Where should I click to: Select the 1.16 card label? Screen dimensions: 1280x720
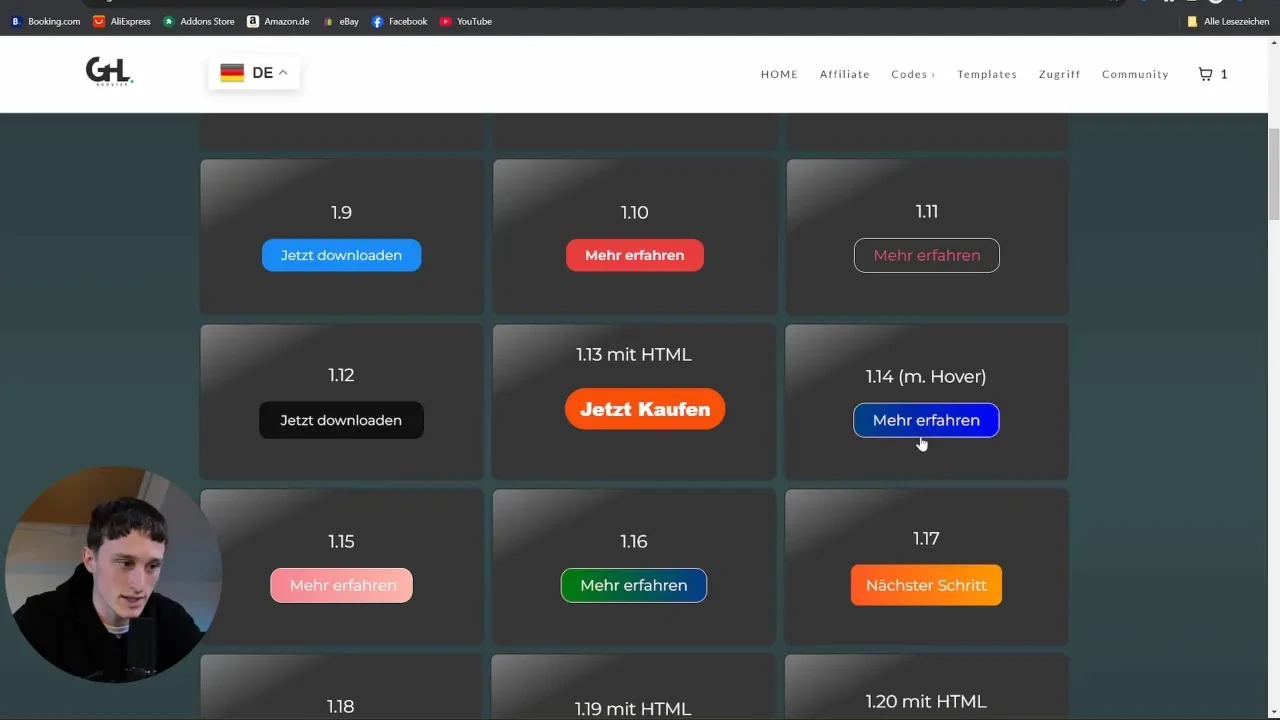coord(634,541)
